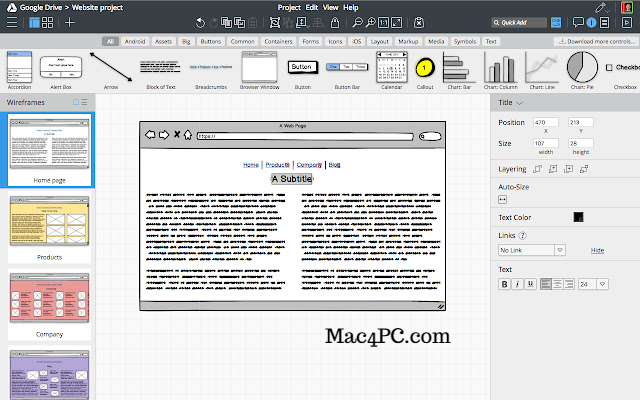Click the toggle markup icon
The image size is (640, 400).
click(419, 22)
